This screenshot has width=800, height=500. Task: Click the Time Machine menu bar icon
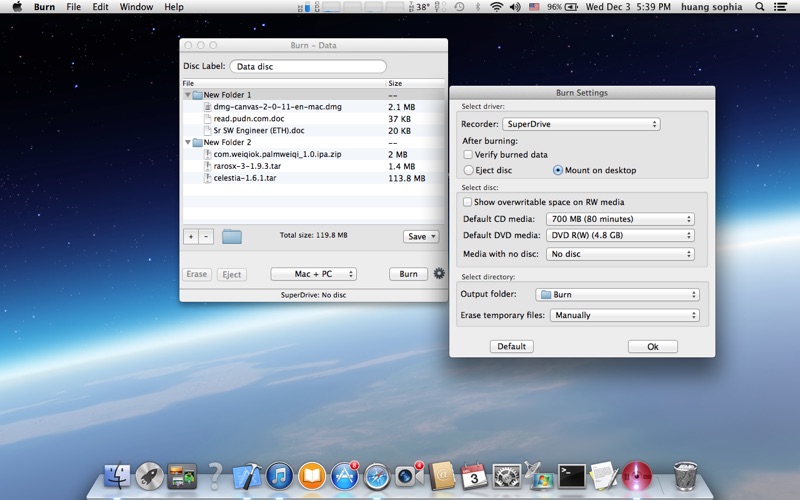(459, 7)
